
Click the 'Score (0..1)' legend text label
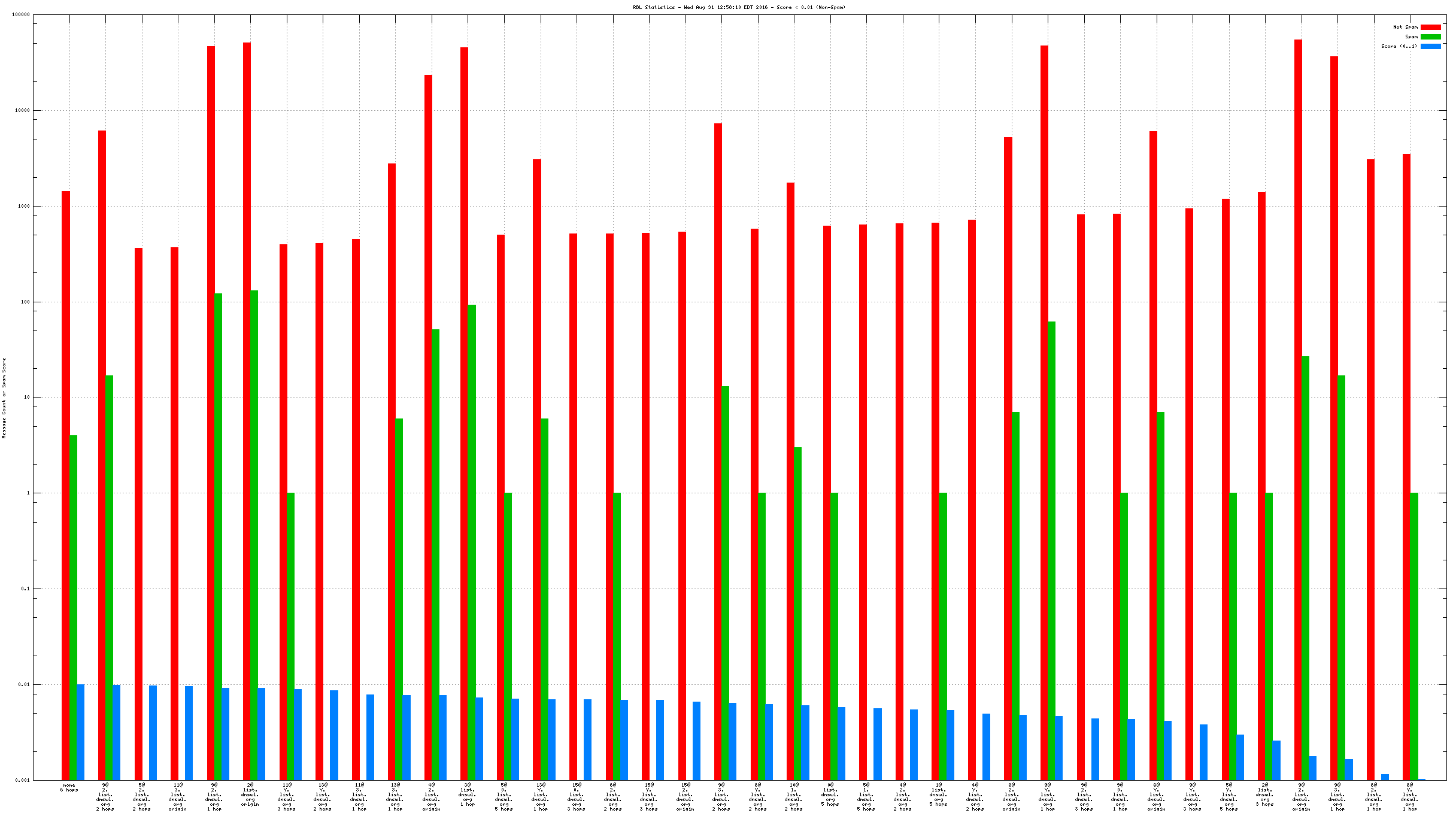coord(1399,47)
